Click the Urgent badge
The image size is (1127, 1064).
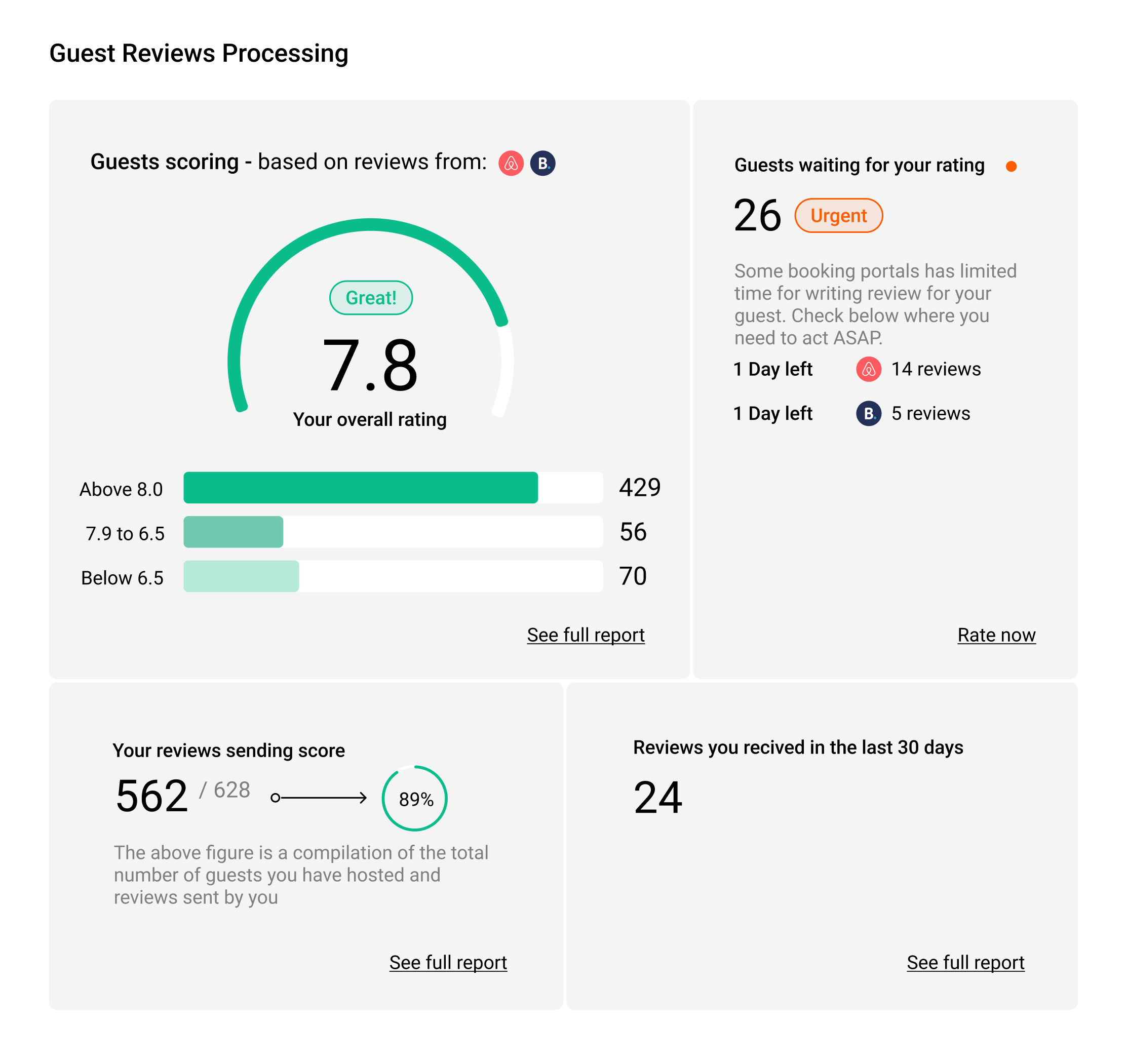(x=838, y=216)
